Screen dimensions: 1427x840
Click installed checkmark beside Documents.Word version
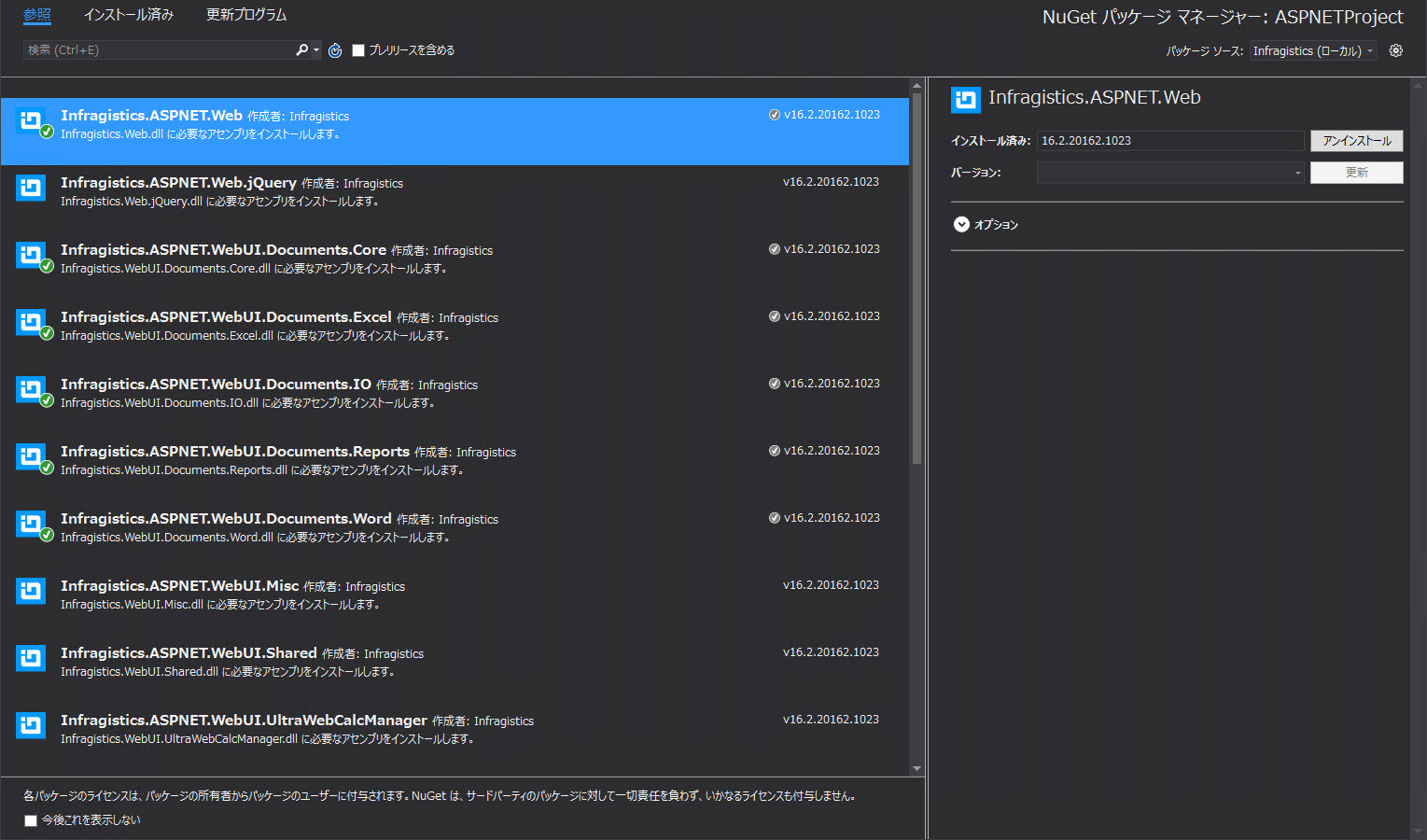click(775, 518)
